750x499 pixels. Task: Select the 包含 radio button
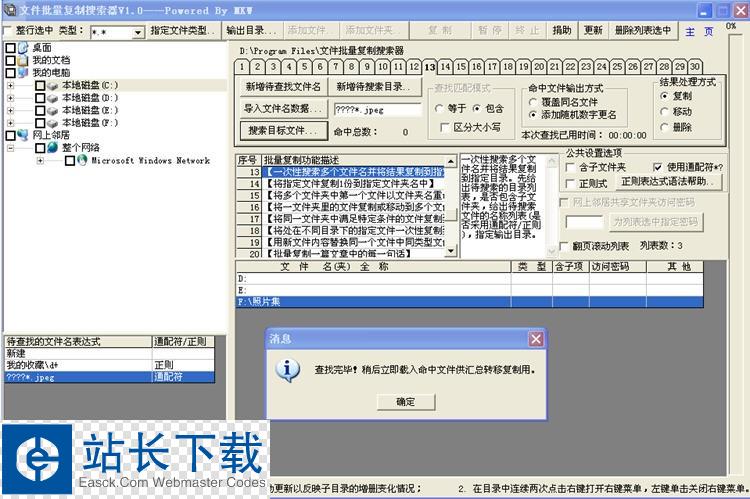click(x=476, y=109)
